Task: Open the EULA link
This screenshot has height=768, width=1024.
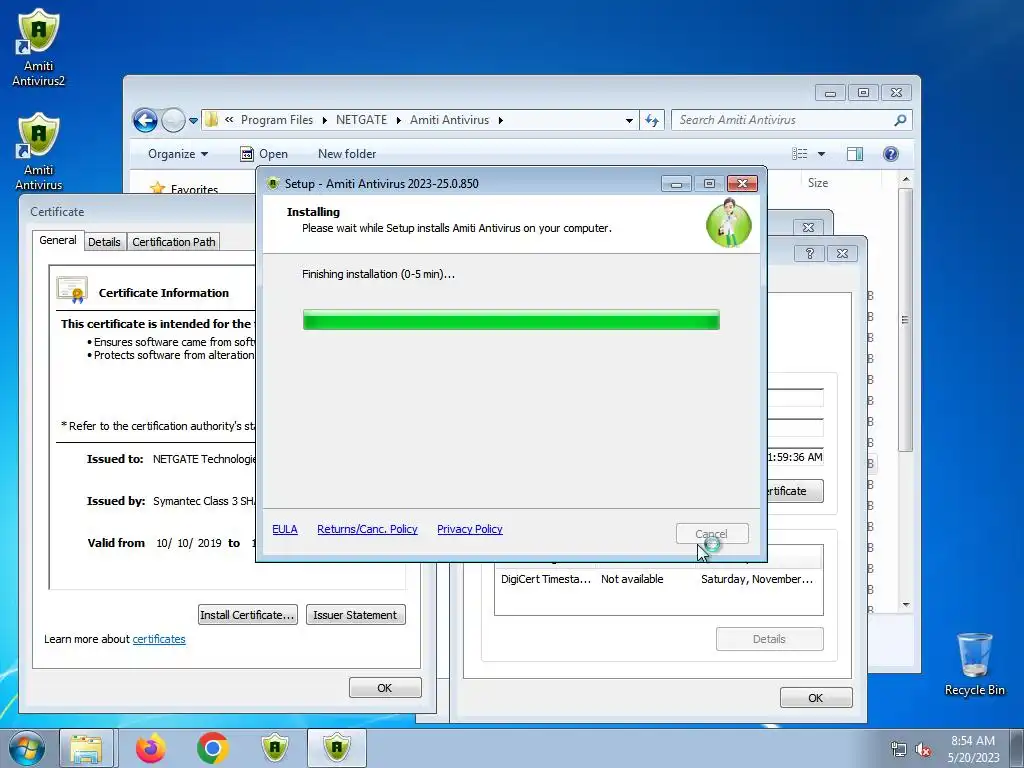Action: [x=285, y=529]
